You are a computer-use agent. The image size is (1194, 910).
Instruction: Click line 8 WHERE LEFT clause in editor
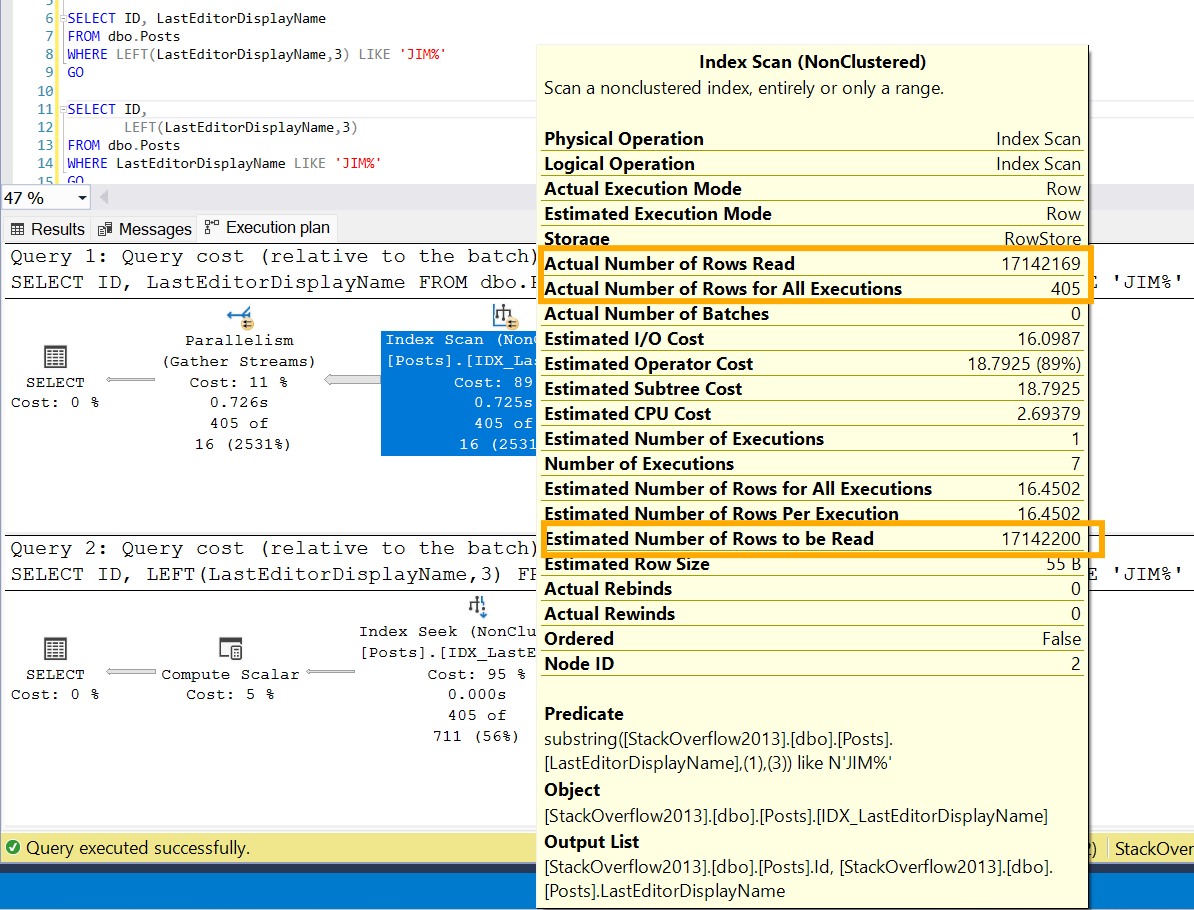pos(257,54)
